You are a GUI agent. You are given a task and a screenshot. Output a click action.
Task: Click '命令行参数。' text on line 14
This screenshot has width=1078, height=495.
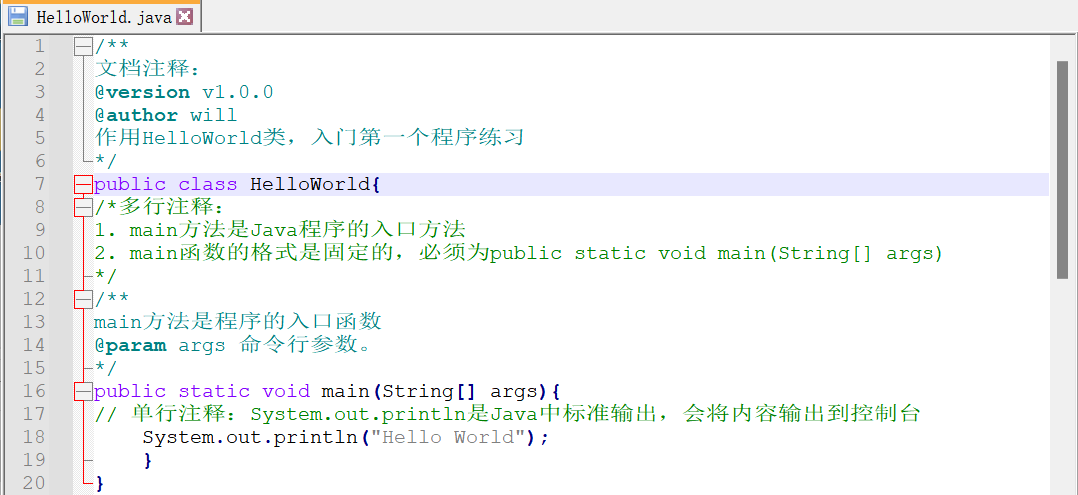(306, 345)
